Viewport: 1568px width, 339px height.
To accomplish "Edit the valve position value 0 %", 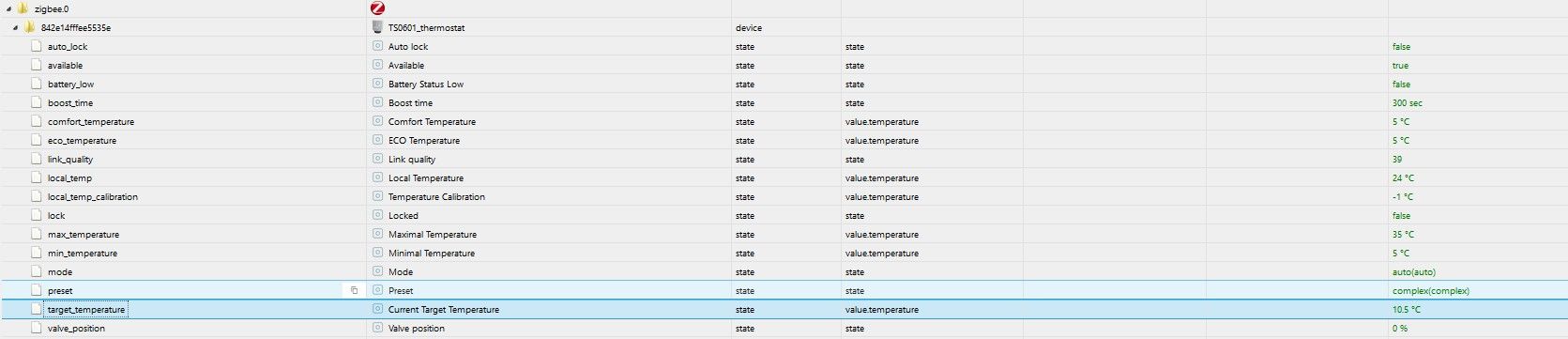I will click(1399, 329).
